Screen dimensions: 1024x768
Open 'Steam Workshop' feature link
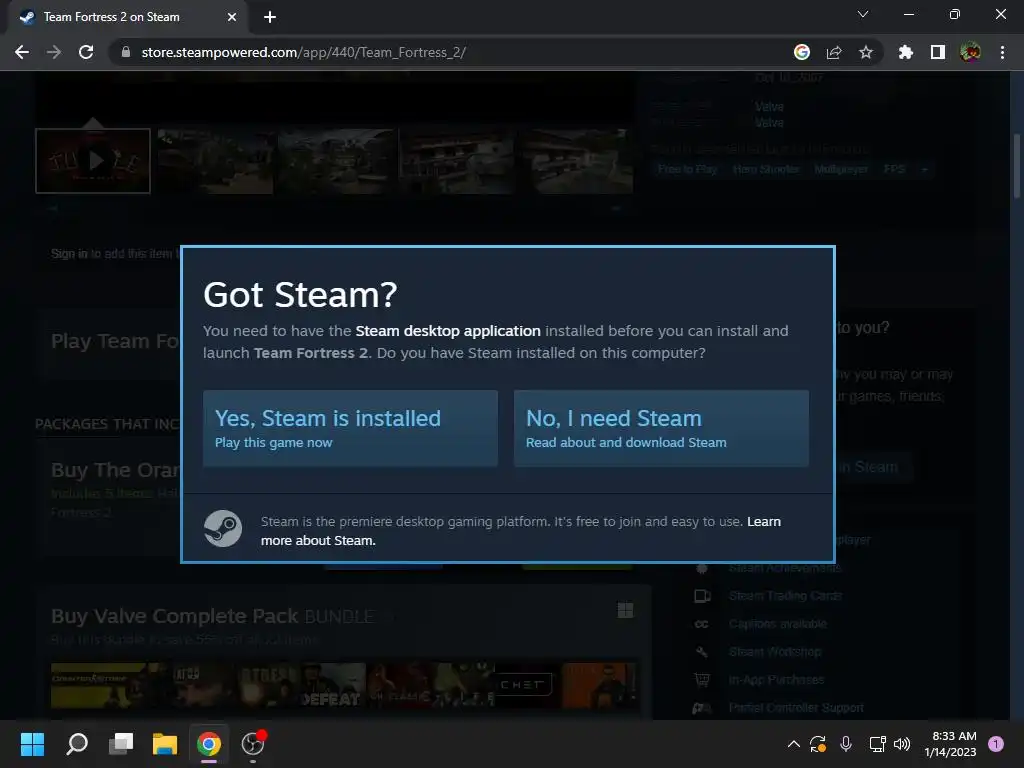(775, 652)
